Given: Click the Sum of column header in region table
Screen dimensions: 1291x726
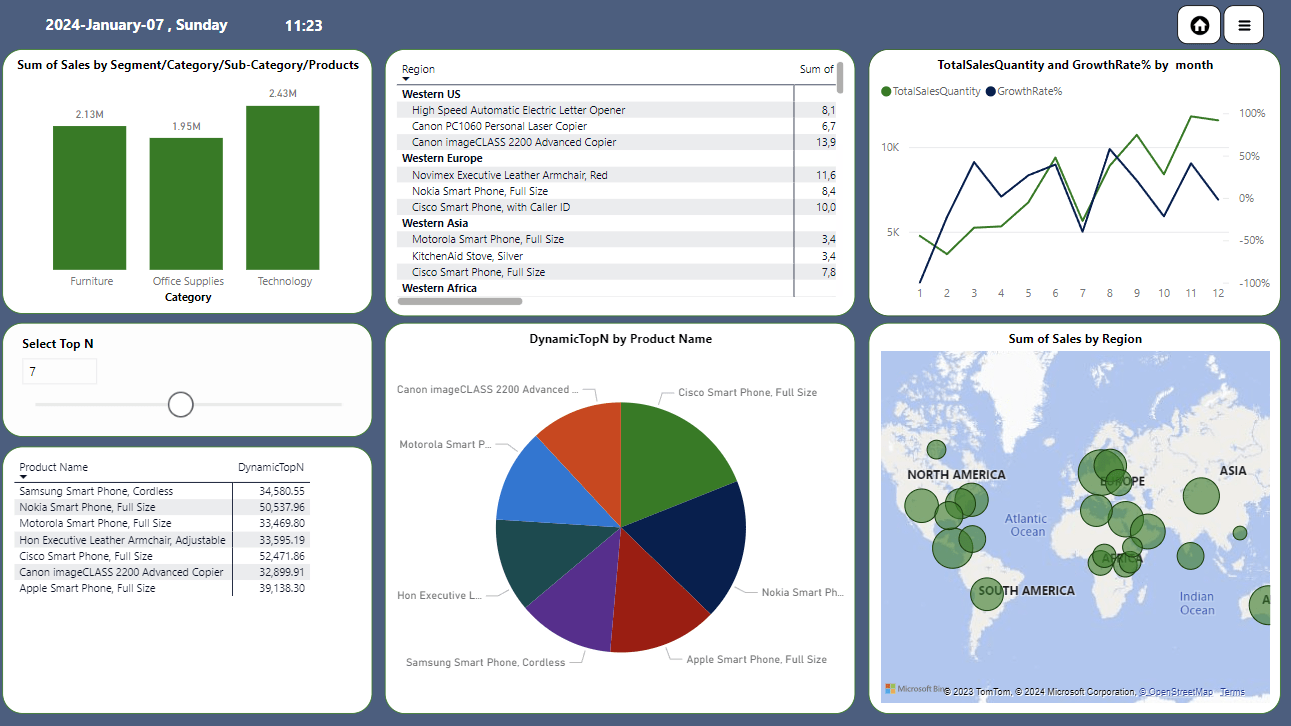Looking at the screenshot, I should pyautogui.click(x=816, y=69).
